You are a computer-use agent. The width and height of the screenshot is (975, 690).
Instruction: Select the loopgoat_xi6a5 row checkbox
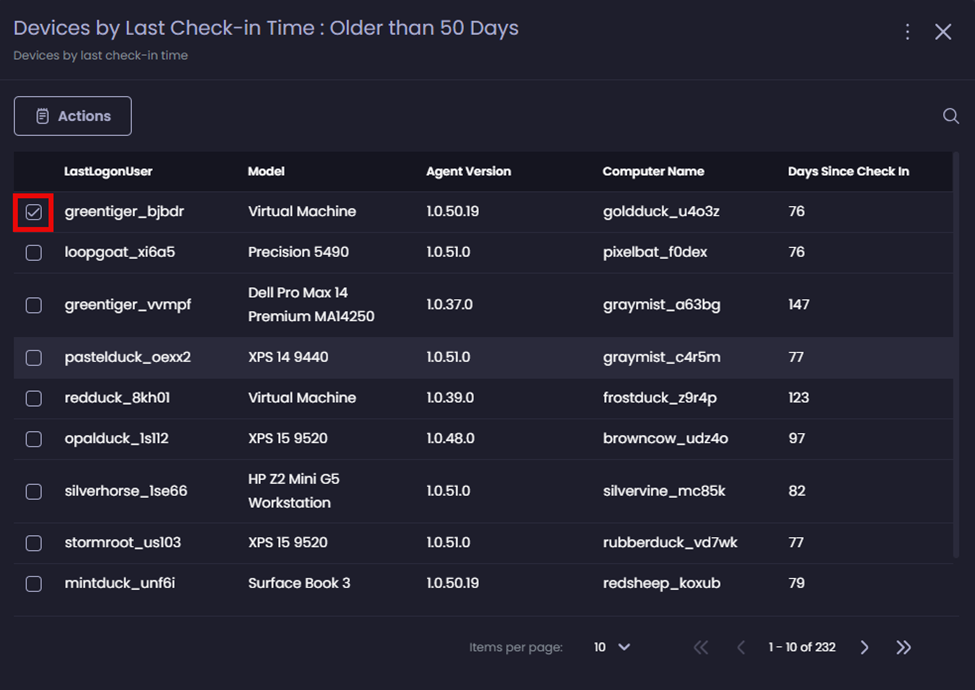coord(34,253)
